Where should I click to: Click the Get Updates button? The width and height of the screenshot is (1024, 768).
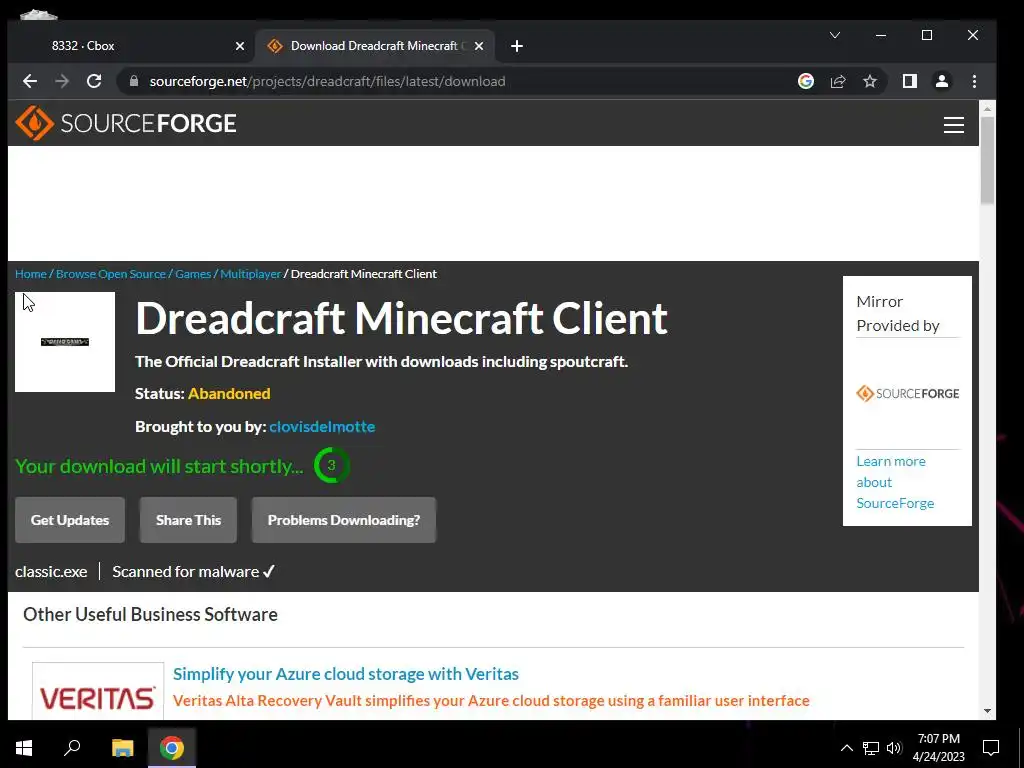[70, 520]
